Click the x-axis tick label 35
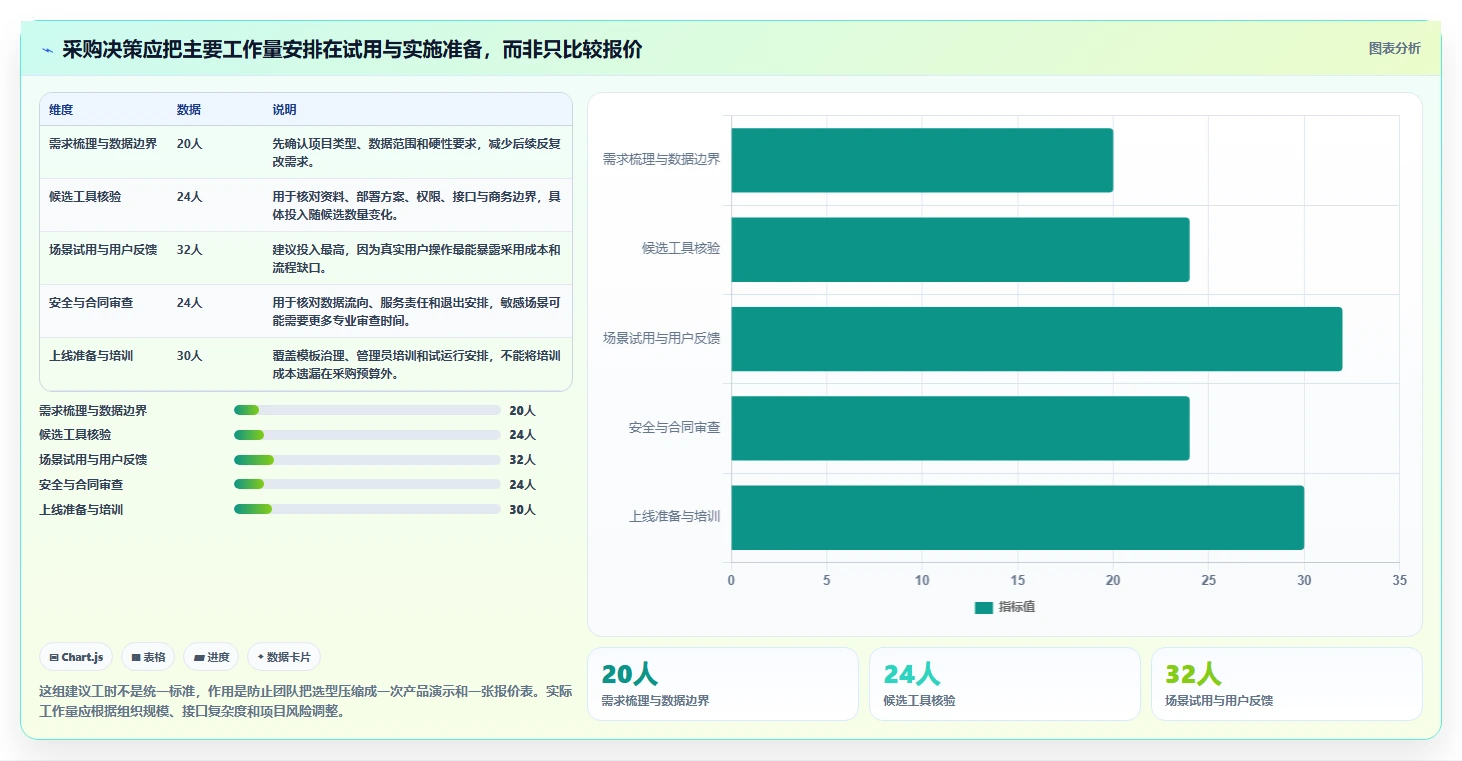Viewport: 1462px width, 761px height. point(1399,580)
